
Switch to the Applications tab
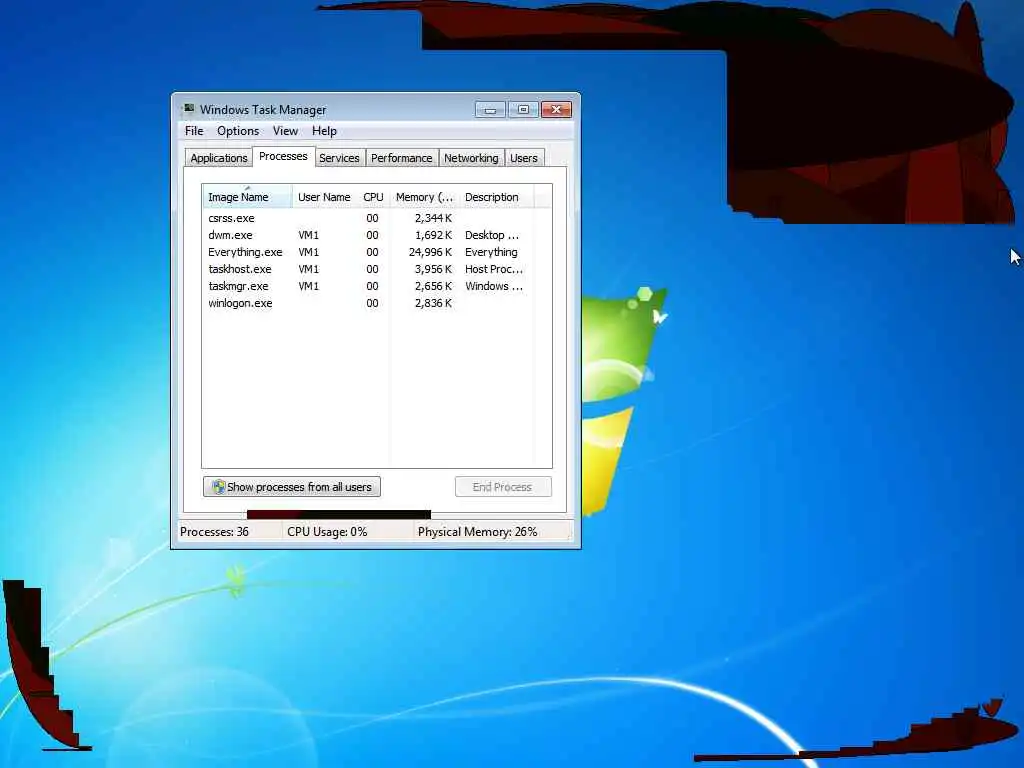[219, 158]
